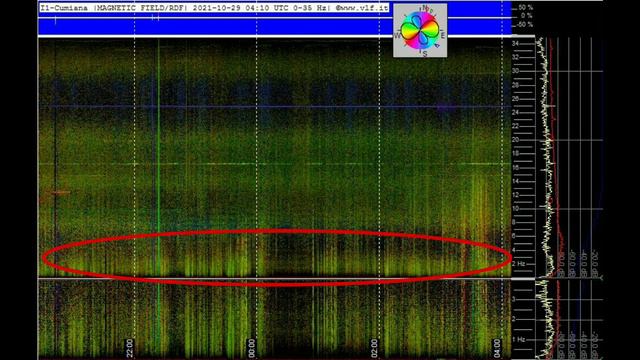Click the 04:00 time axis label
Screen dimensions: 640x360
pos(496,349)
